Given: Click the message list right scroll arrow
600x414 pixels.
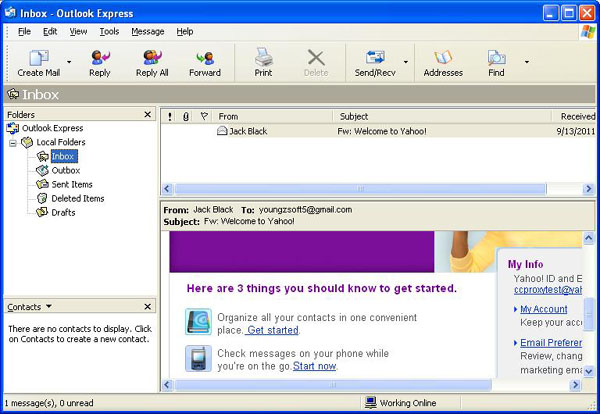Looking at the screenshot, I should coord(589,189).
